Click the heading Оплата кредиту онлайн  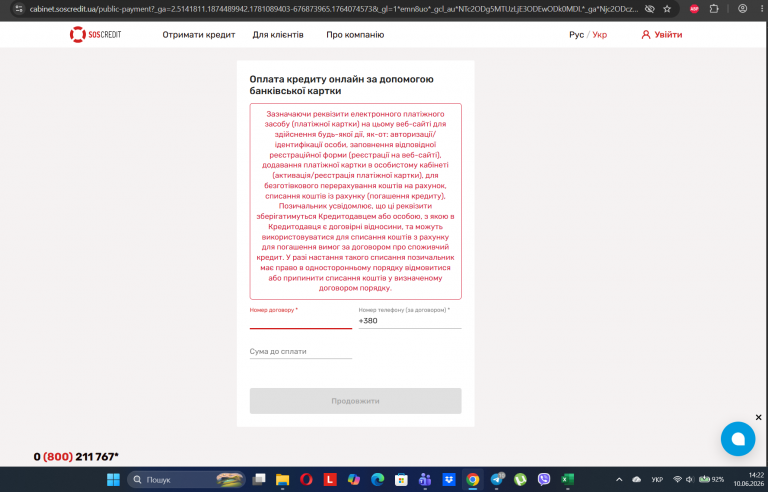click(x=341, y=85)
